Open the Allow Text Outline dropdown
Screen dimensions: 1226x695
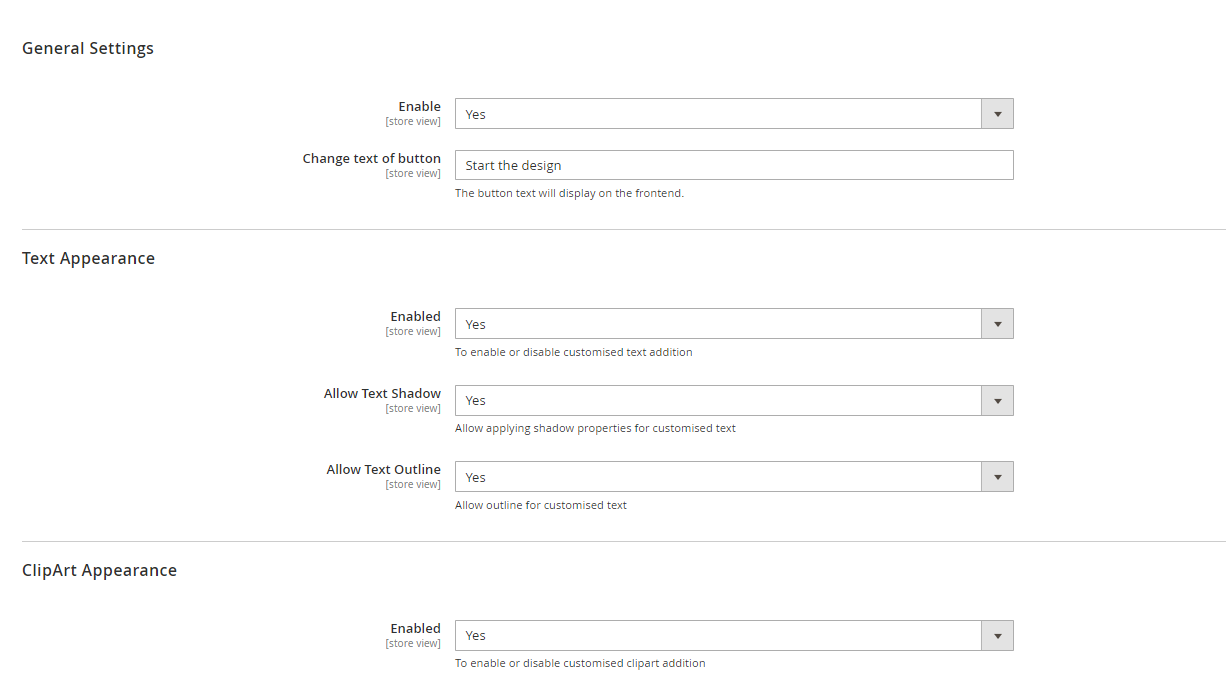734,476
